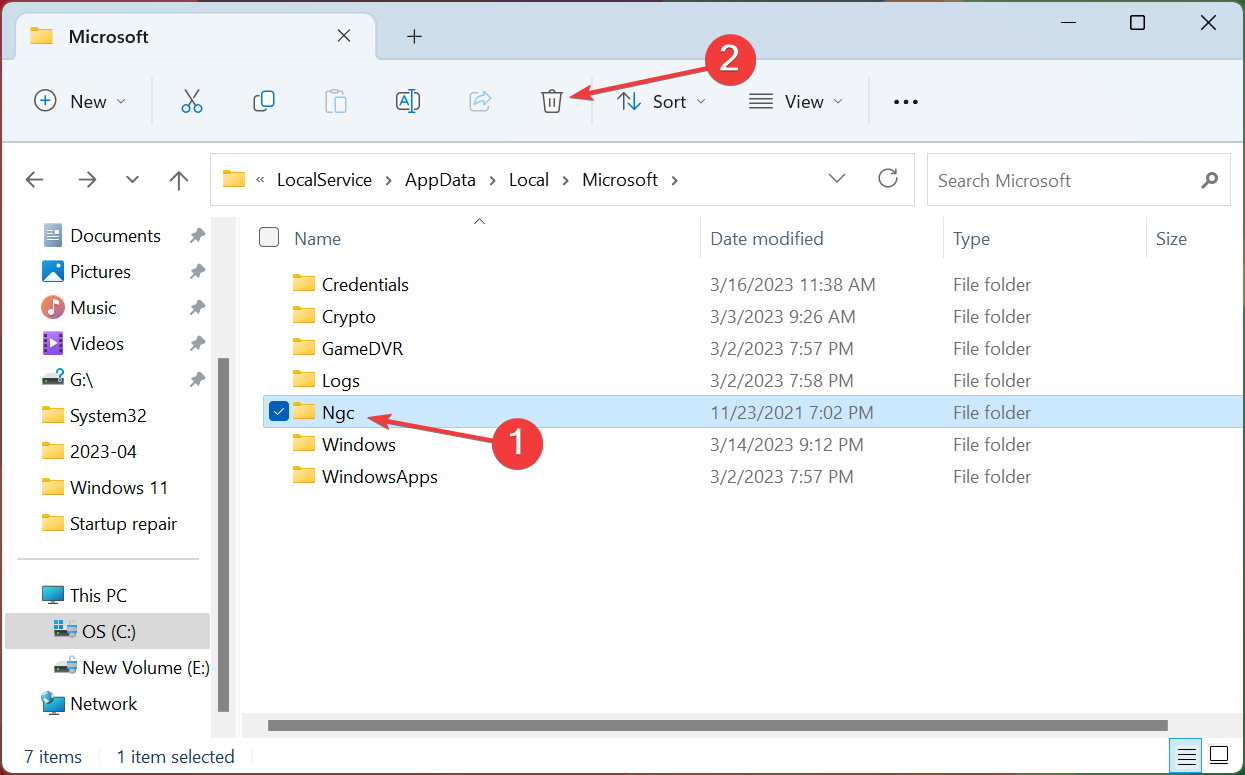Navigate to LocalService in address bar
This screenshot has width=1245, height=775.
(x=324, y=180)
